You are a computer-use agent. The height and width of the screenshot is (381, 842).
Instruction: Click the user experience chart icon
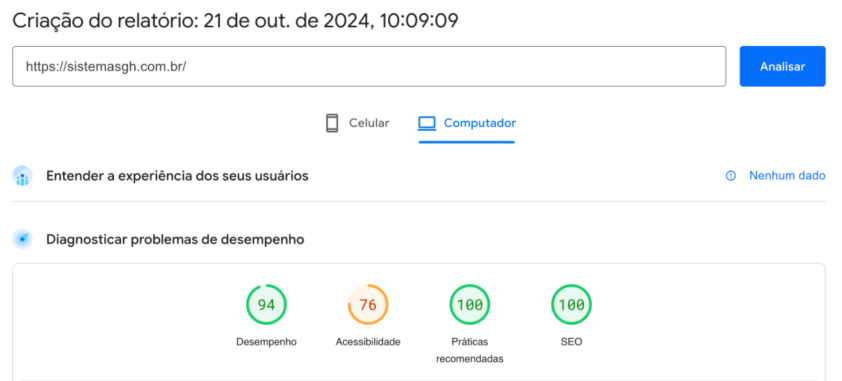pyautogui.click(x=23, y=176)
